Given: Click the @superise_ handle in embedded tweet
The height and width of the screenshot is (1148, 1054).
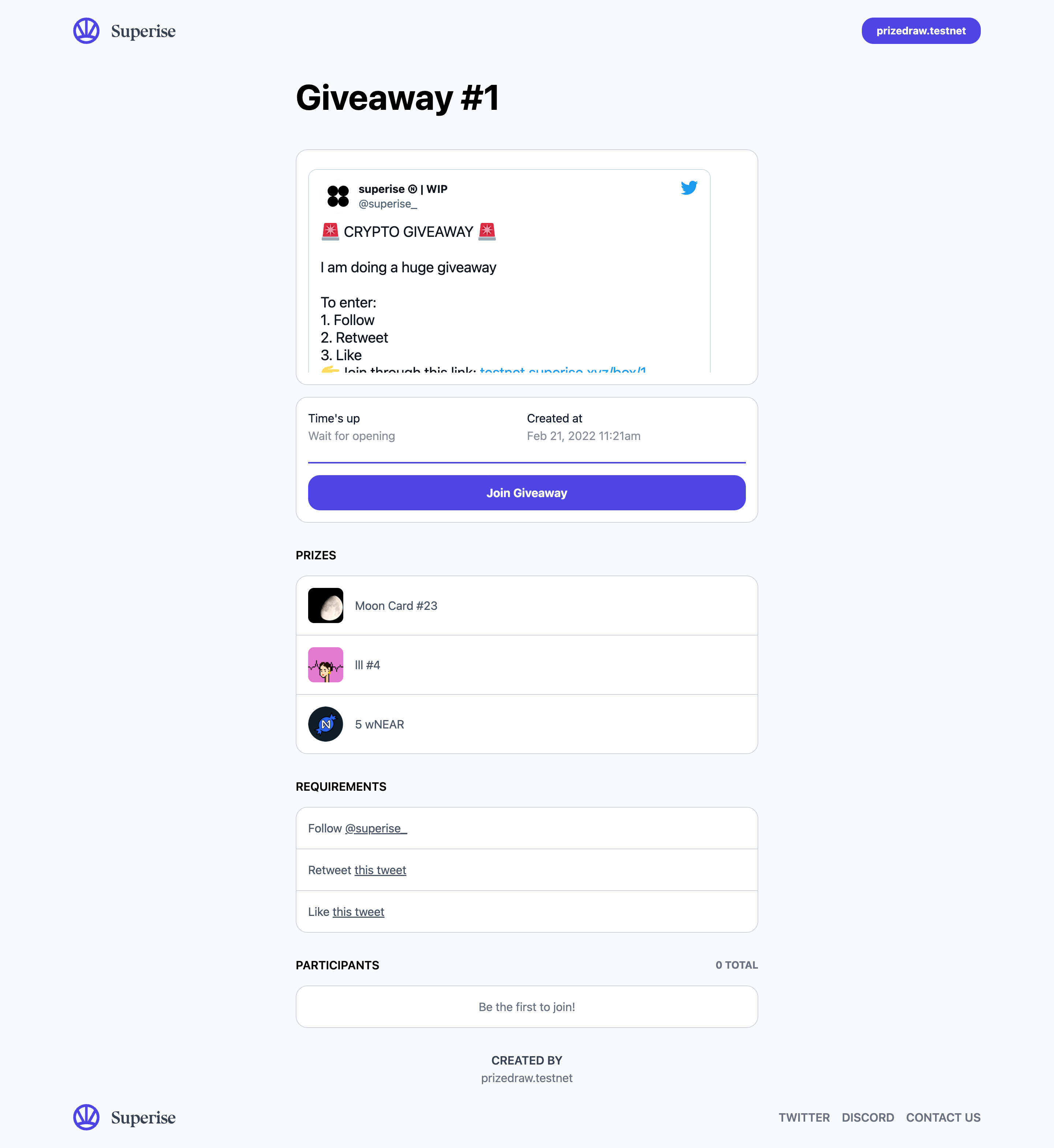Looking at the screenshot, I should tap(388, 204).
